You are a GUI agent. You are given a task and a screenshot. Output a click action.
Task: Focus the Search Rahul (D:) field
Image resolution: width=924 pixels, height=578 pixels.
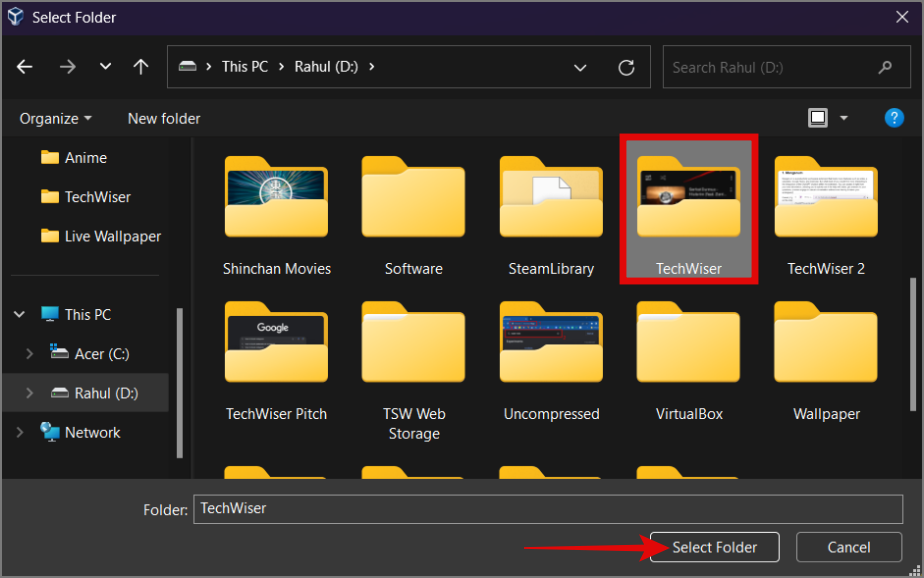click(x=786, y=67)
